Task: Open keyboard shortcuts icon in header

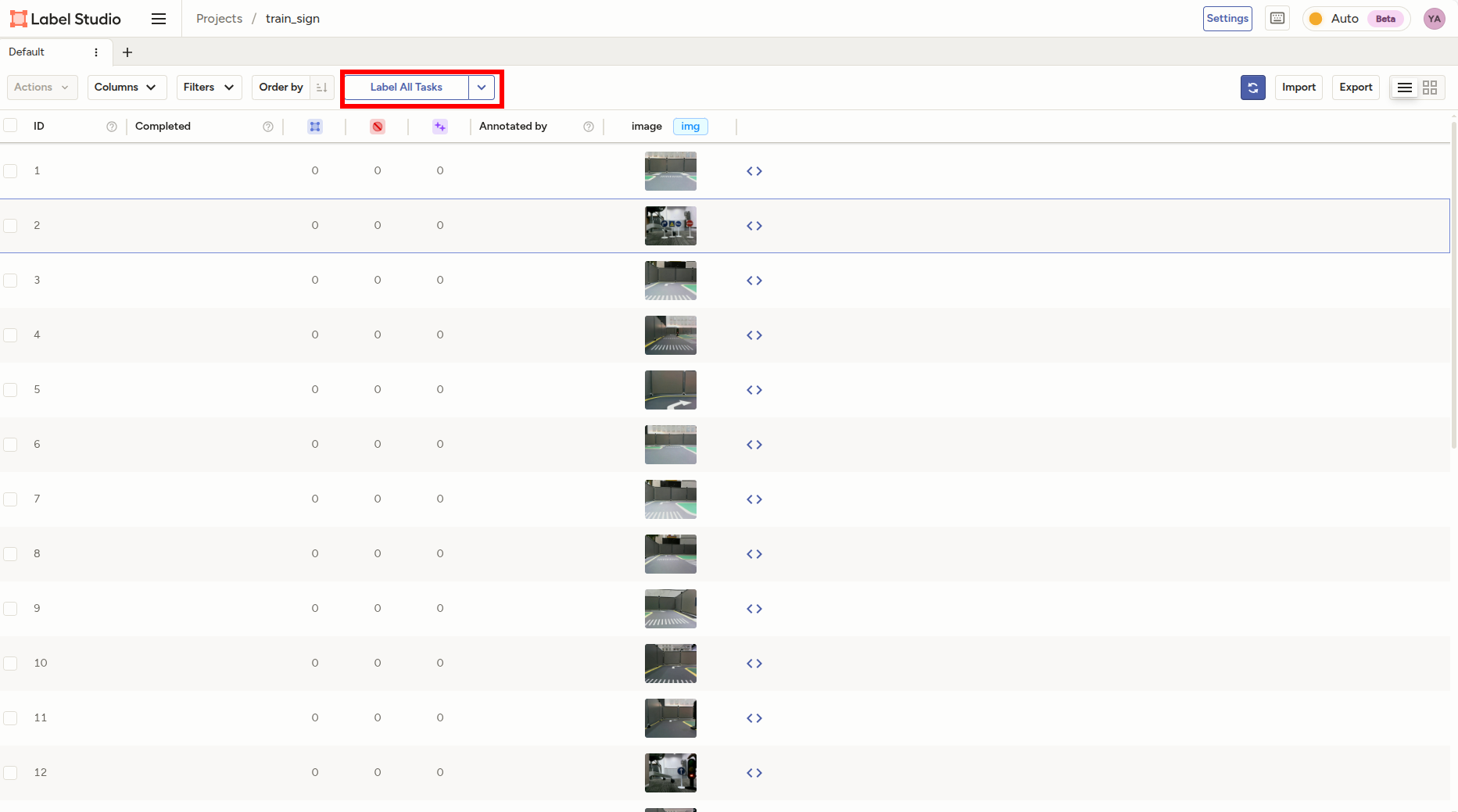Action: (1277, 19)
